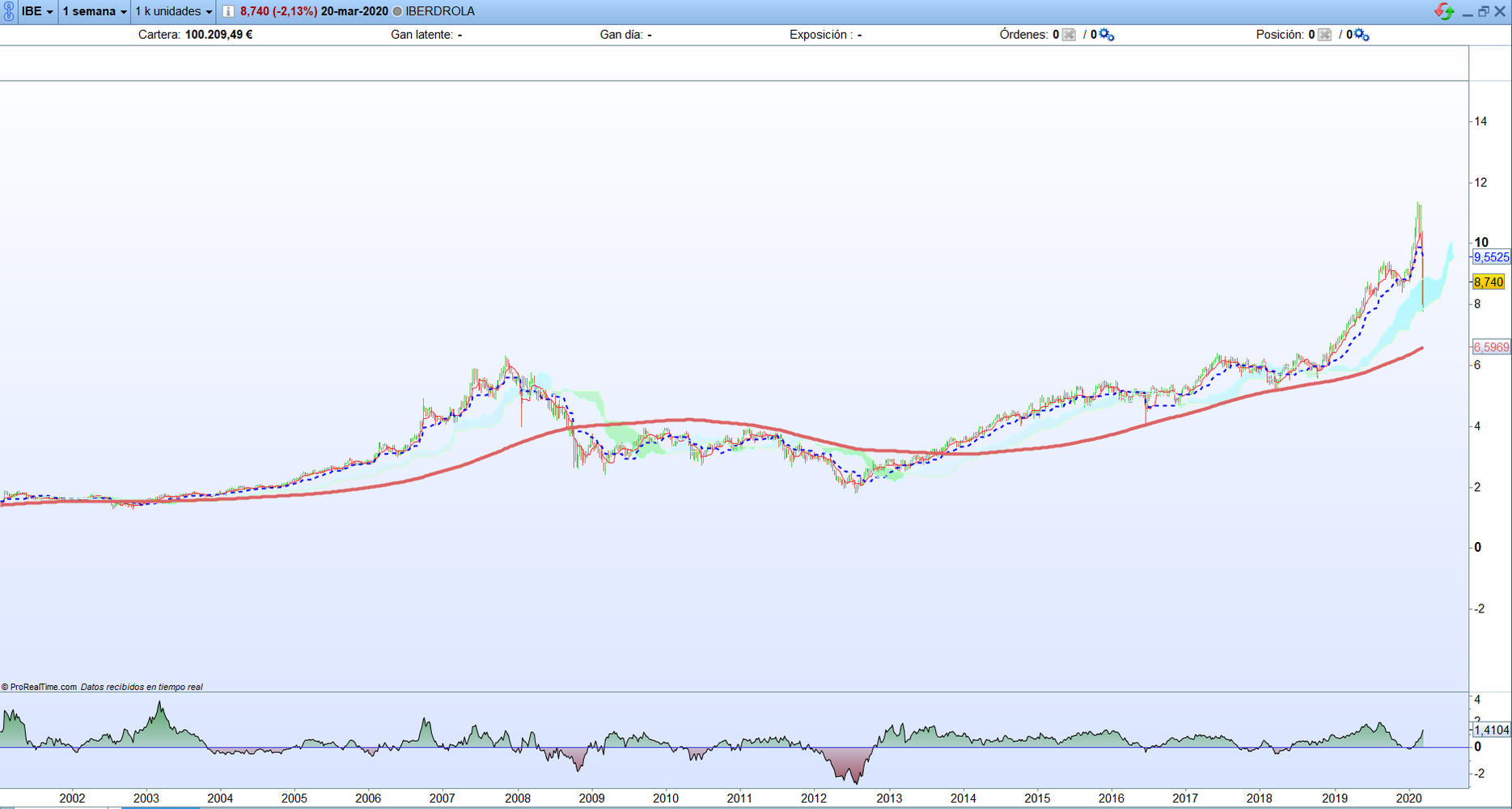
Task: Click the 'Gan latente' label
Action: pos(421,35)
